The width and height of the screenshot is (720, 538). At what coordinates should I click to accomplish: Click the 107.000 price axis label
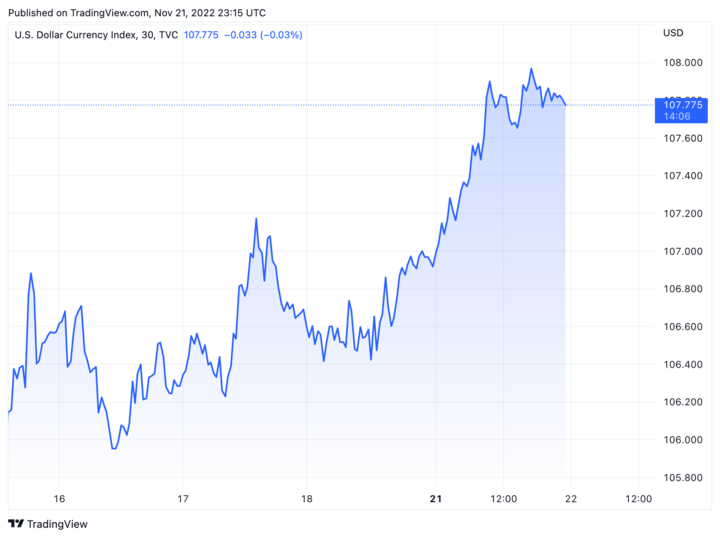[683, 251]
